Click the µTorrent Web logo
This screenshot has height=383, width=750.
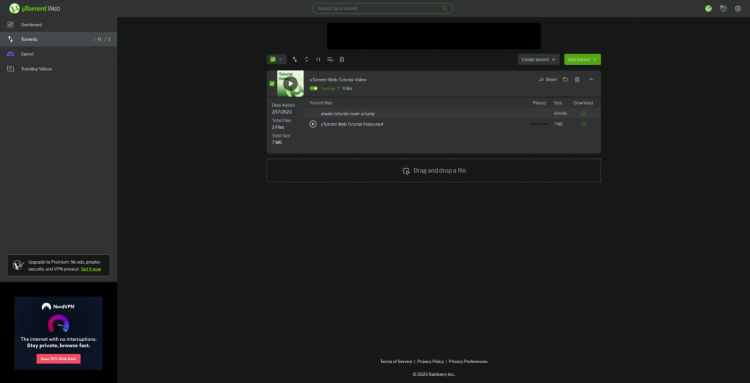[34, 9]
